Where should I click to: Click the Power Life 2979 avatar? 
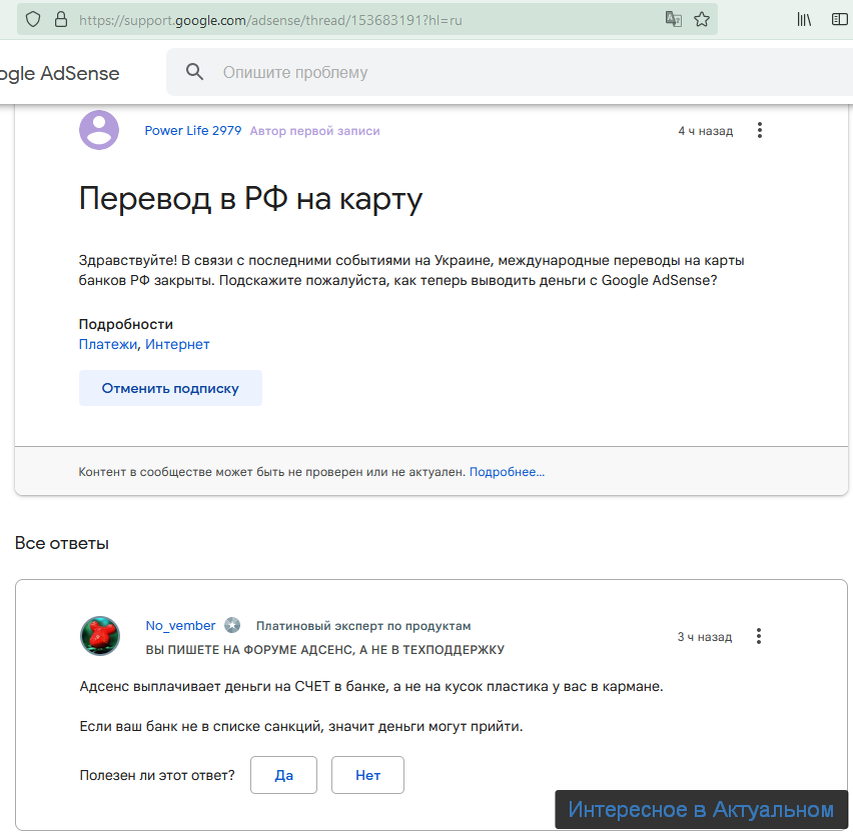[x=98, y=129]
